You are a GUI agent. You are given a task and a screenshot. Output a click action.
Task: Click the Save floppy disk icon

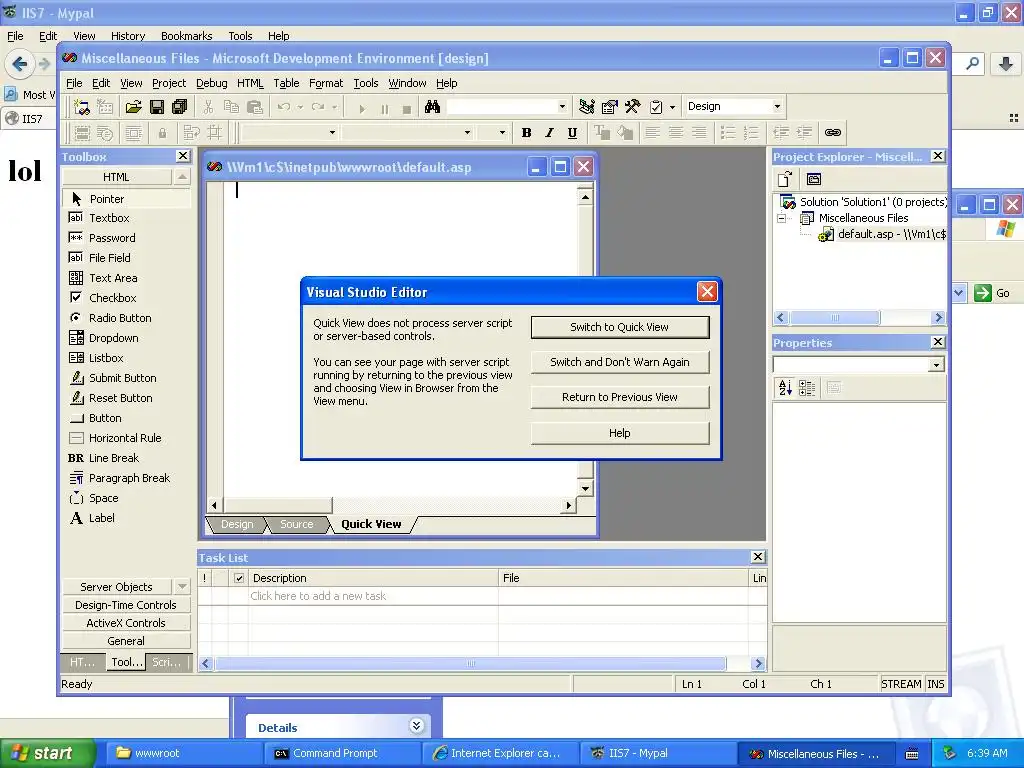[x=157, y=107]
